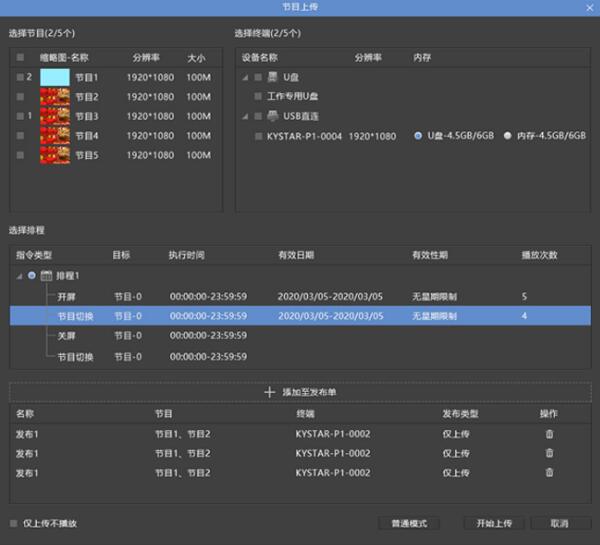Click the 缩略图-名称 column header
Screen dimensions: 600x545
pos(64,58)
